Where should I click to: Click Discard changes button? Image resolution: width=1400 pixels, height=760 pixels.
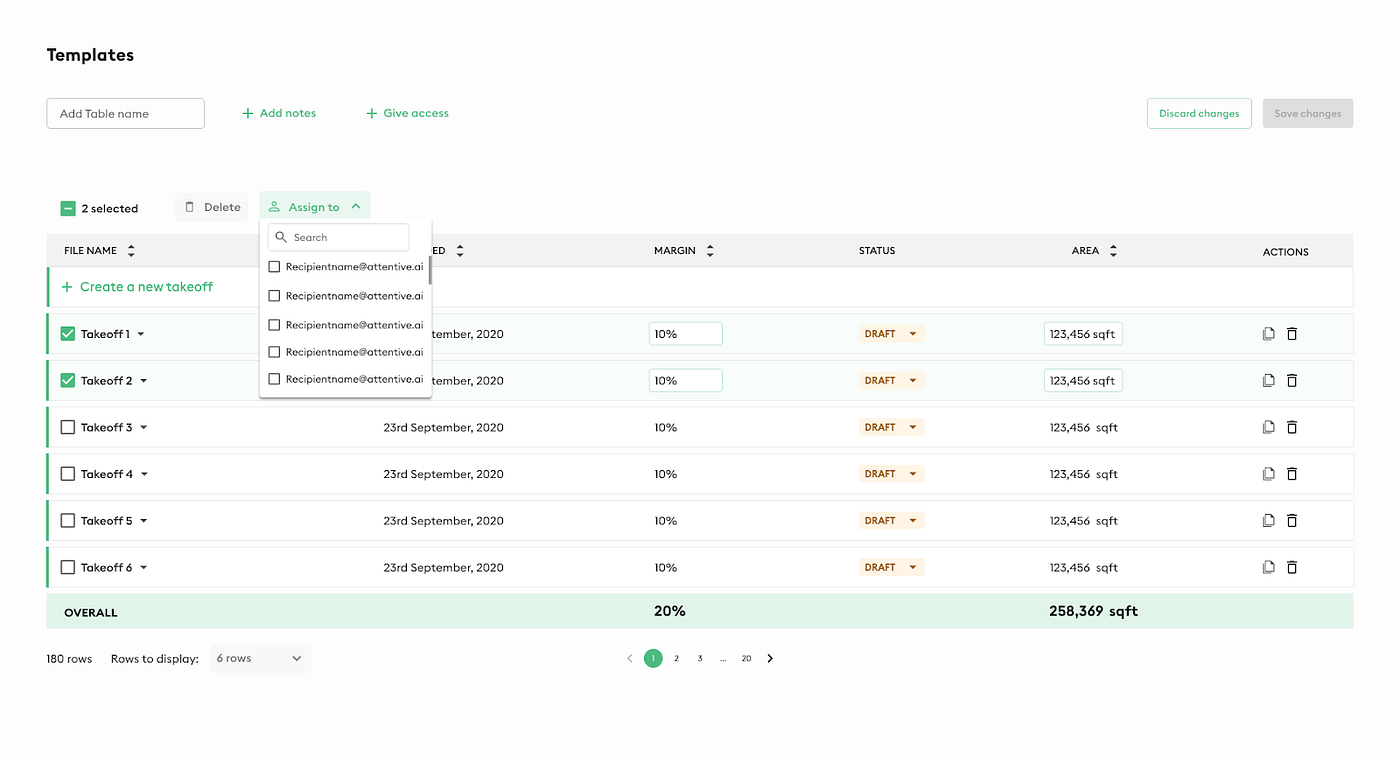pos(1199,113)
